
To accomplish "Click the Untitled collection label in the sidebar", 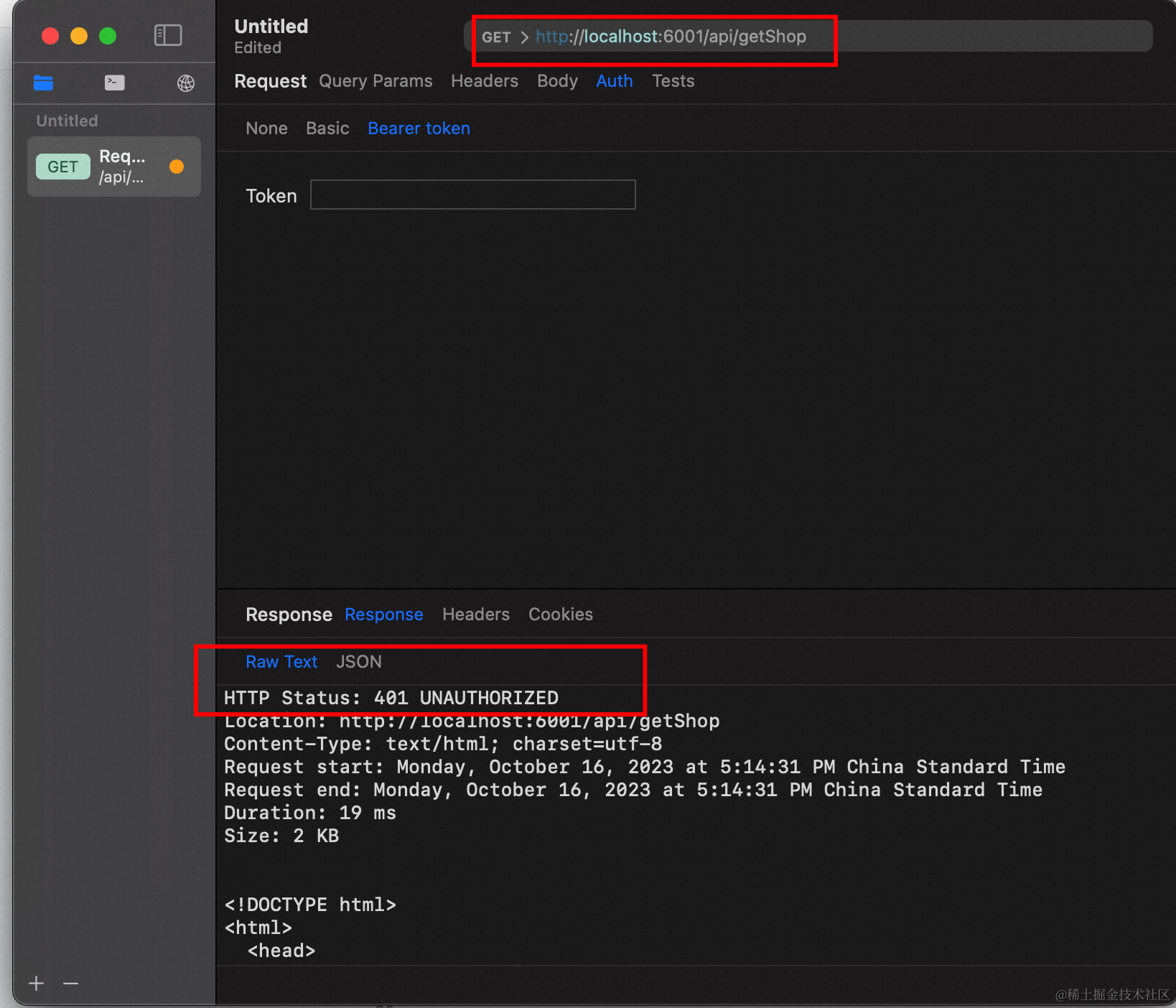I will pos(67,121).
